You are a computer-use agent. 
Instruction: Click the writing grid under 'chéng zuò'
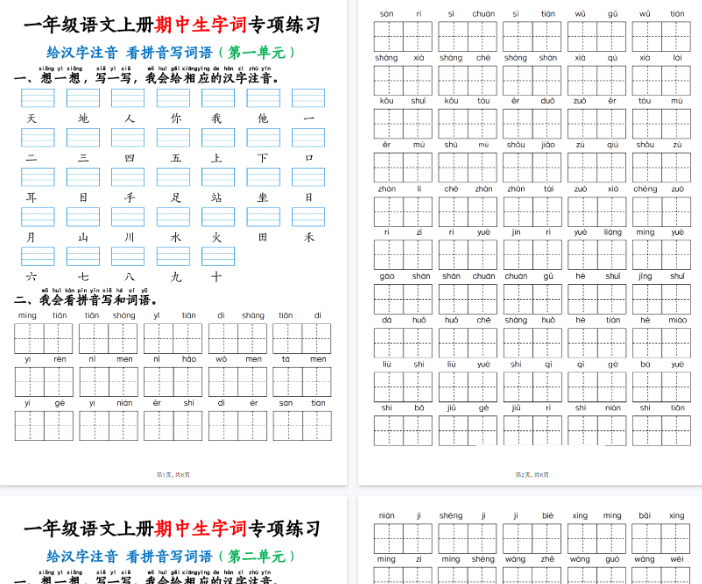660,211
